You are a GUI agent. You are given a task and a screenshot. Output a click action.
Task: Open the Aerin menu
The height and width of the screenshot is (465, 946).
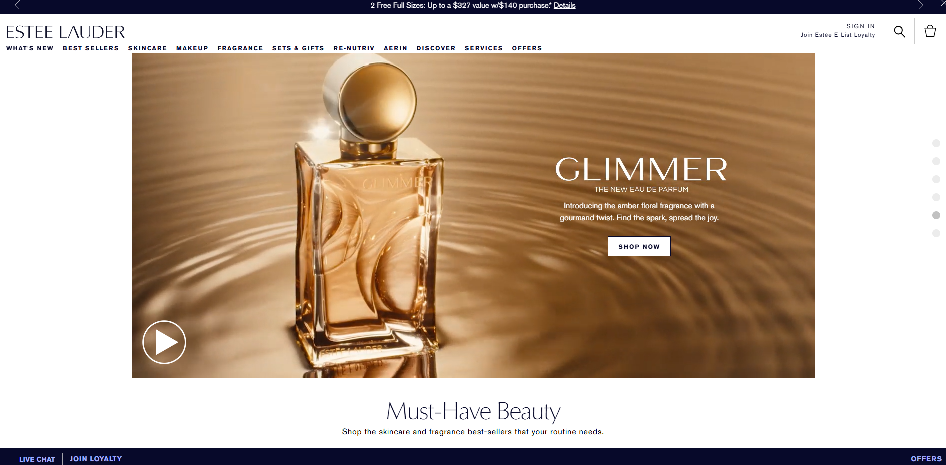395,48
